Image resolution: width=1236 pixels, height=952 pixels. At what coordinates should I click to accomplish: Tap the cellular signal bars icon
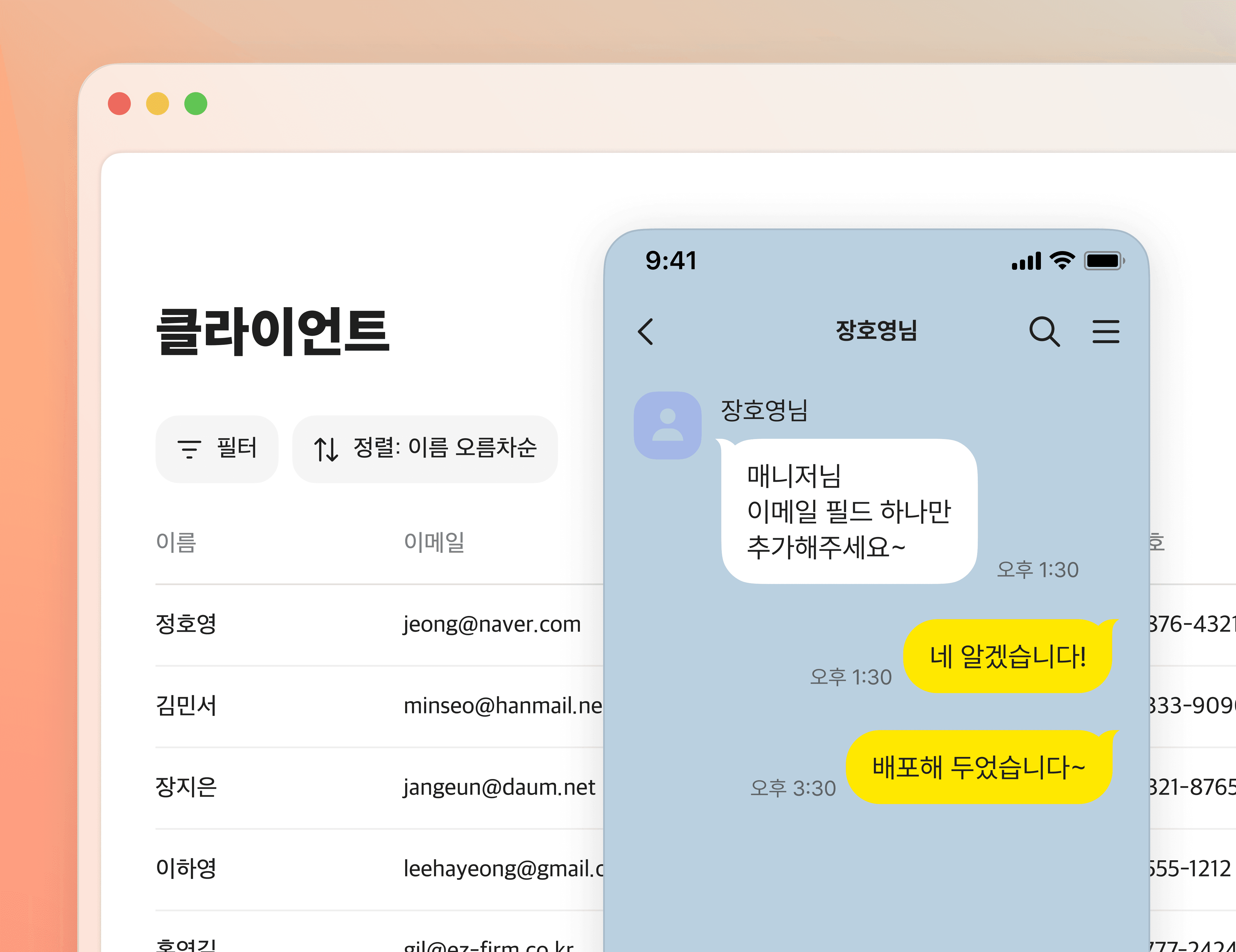[x=1026, y=261]
